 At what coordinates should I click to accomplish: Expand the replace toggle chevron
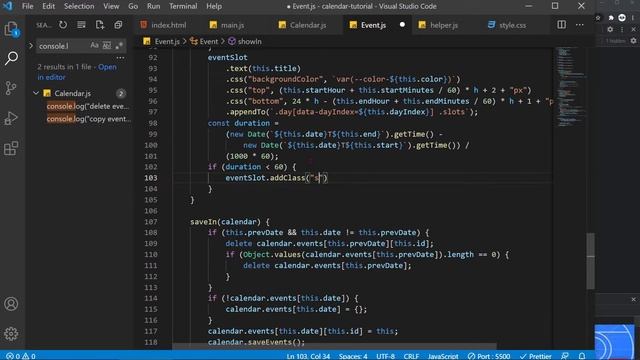[31, 46]
